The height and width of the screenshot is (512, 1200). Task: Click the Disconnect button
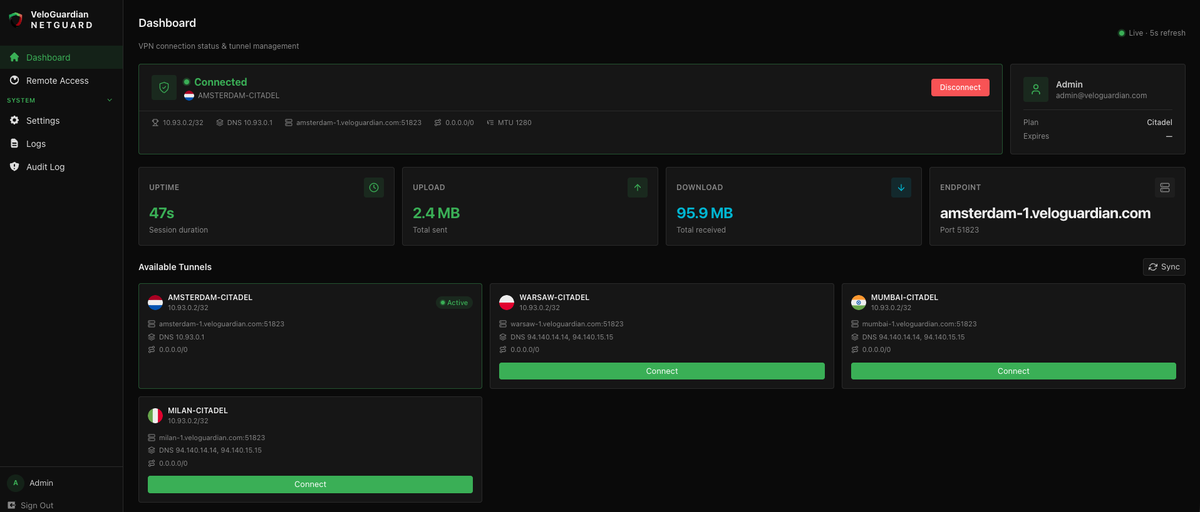pos(960,87)
